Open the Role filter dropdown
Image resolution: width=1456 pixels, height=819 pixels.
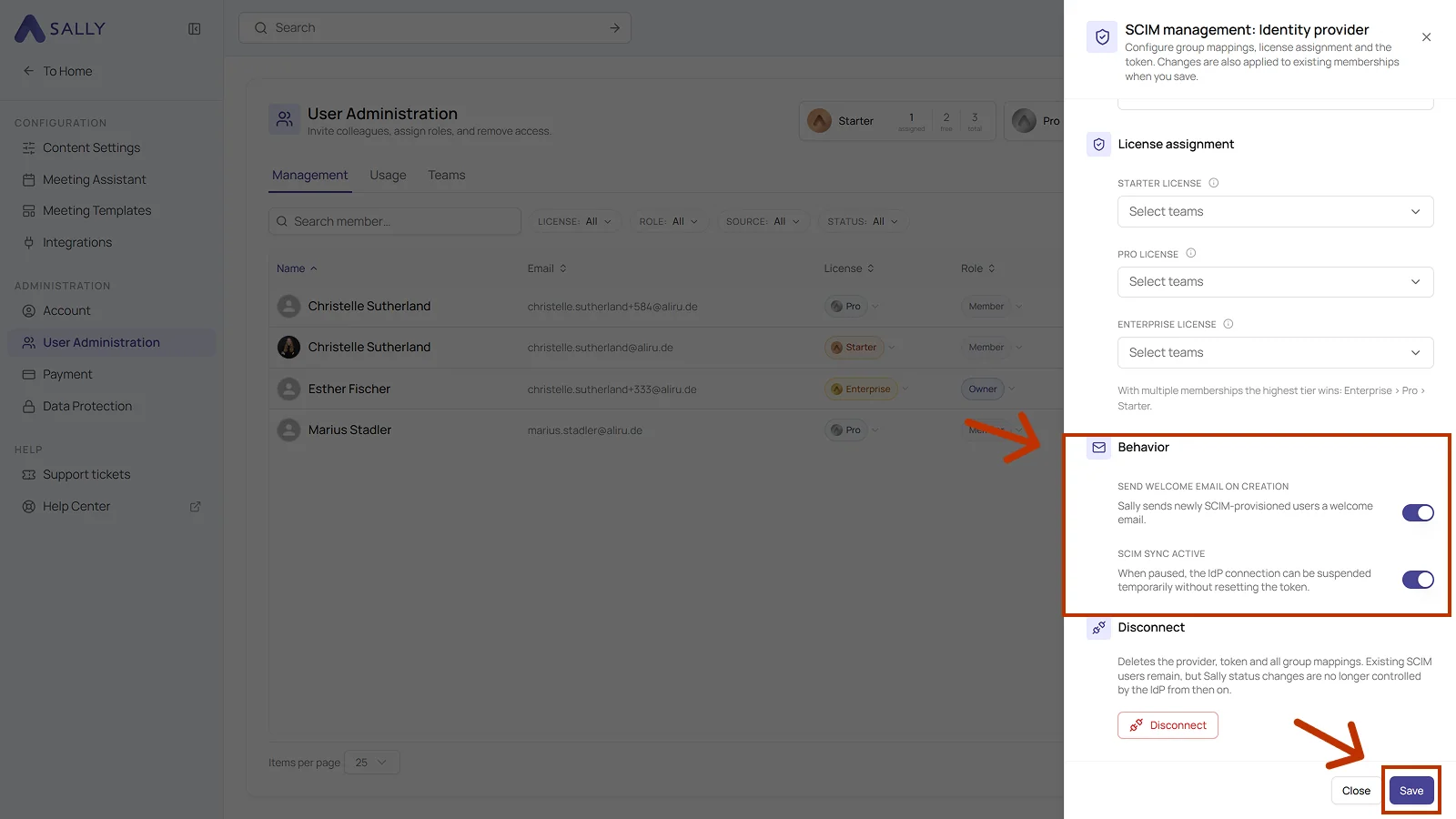coord(669,221)
